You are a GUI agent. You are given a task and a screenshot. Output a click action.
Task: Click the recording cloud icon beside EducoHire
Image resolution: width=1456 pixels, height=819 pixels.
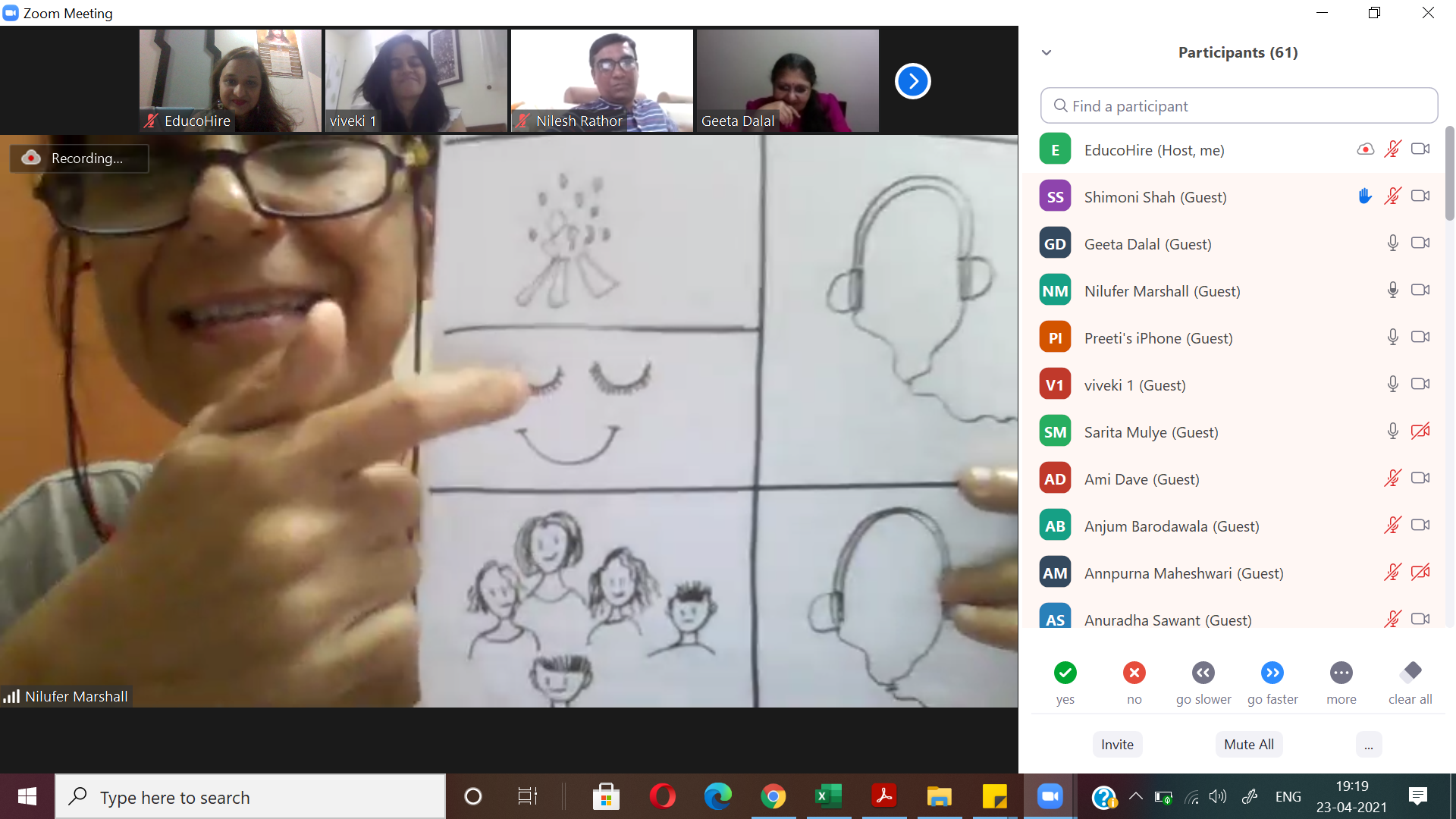point(1365,149)
